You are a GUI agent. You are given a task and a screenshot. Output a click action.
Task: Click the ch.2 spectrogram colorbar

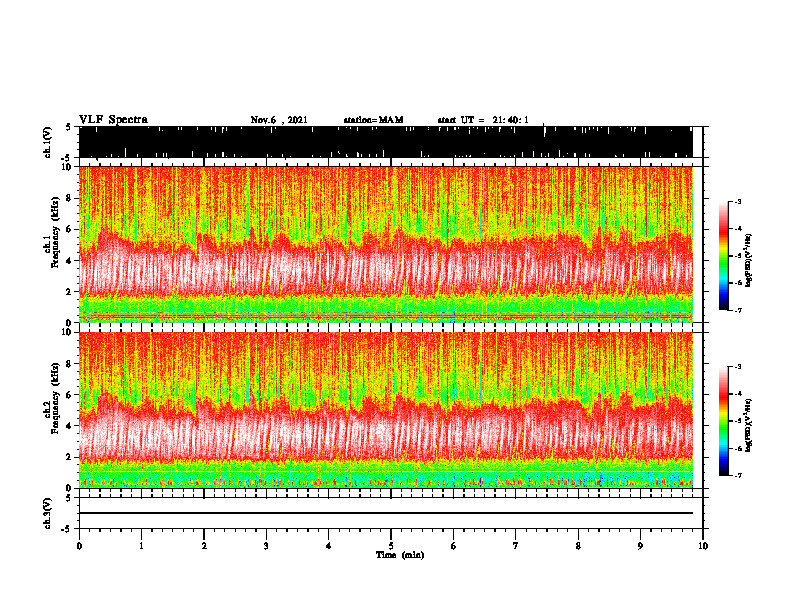(x=723, y=421)
